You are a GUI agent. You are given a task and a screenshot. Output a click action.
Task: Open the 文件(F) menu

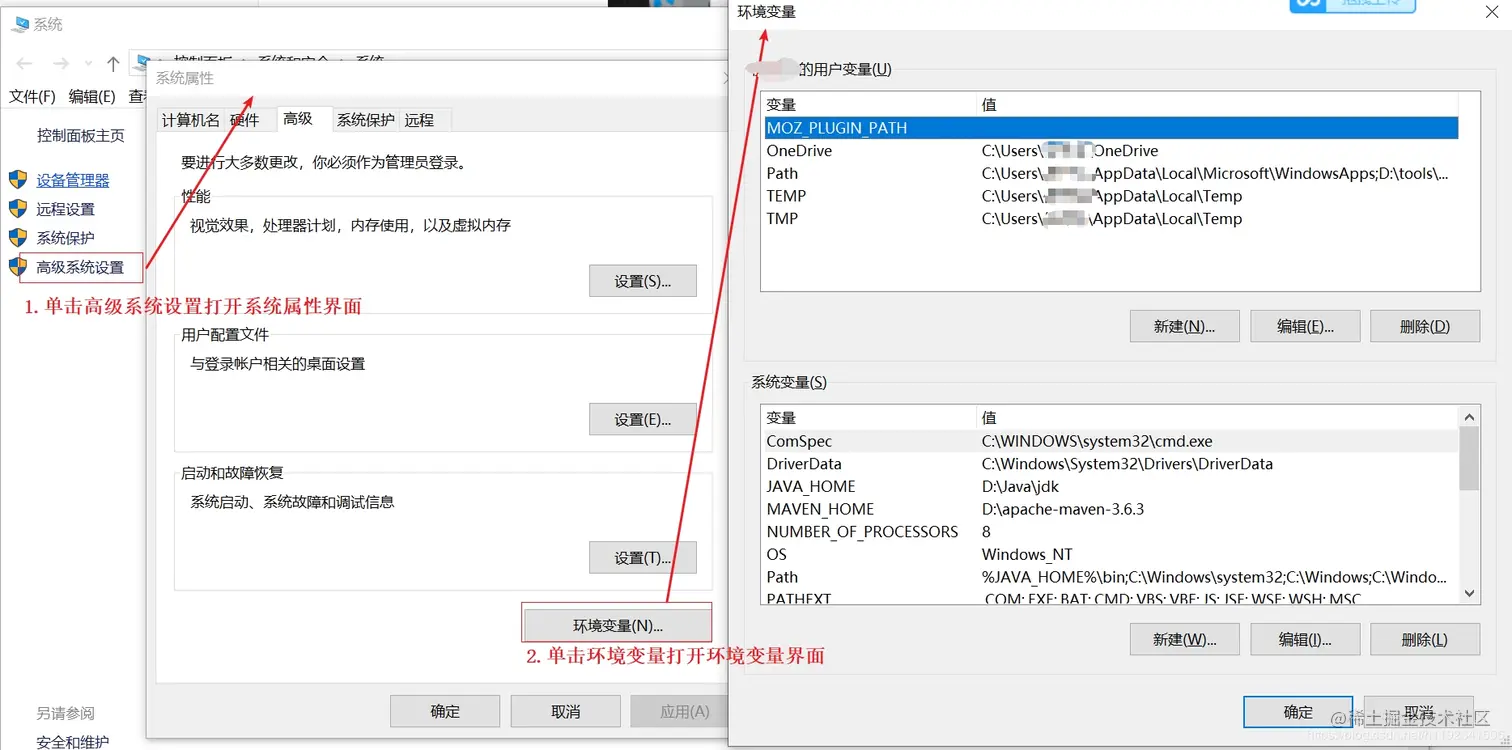click(x=32, y=97)
